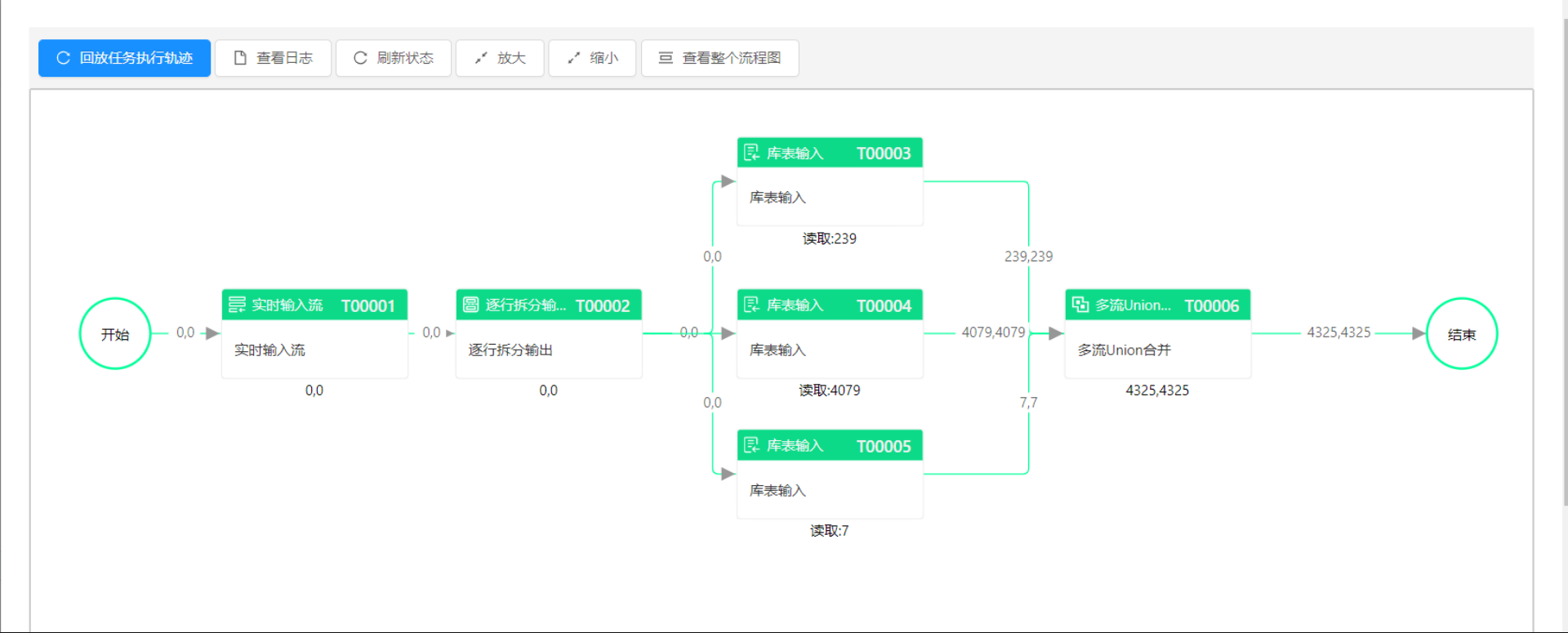Image resolution: width=1568 pixels, height=633 pixels.
Task: Click the 7,7 edge label
Action: pyautogui.click(x=1028, y=403)
